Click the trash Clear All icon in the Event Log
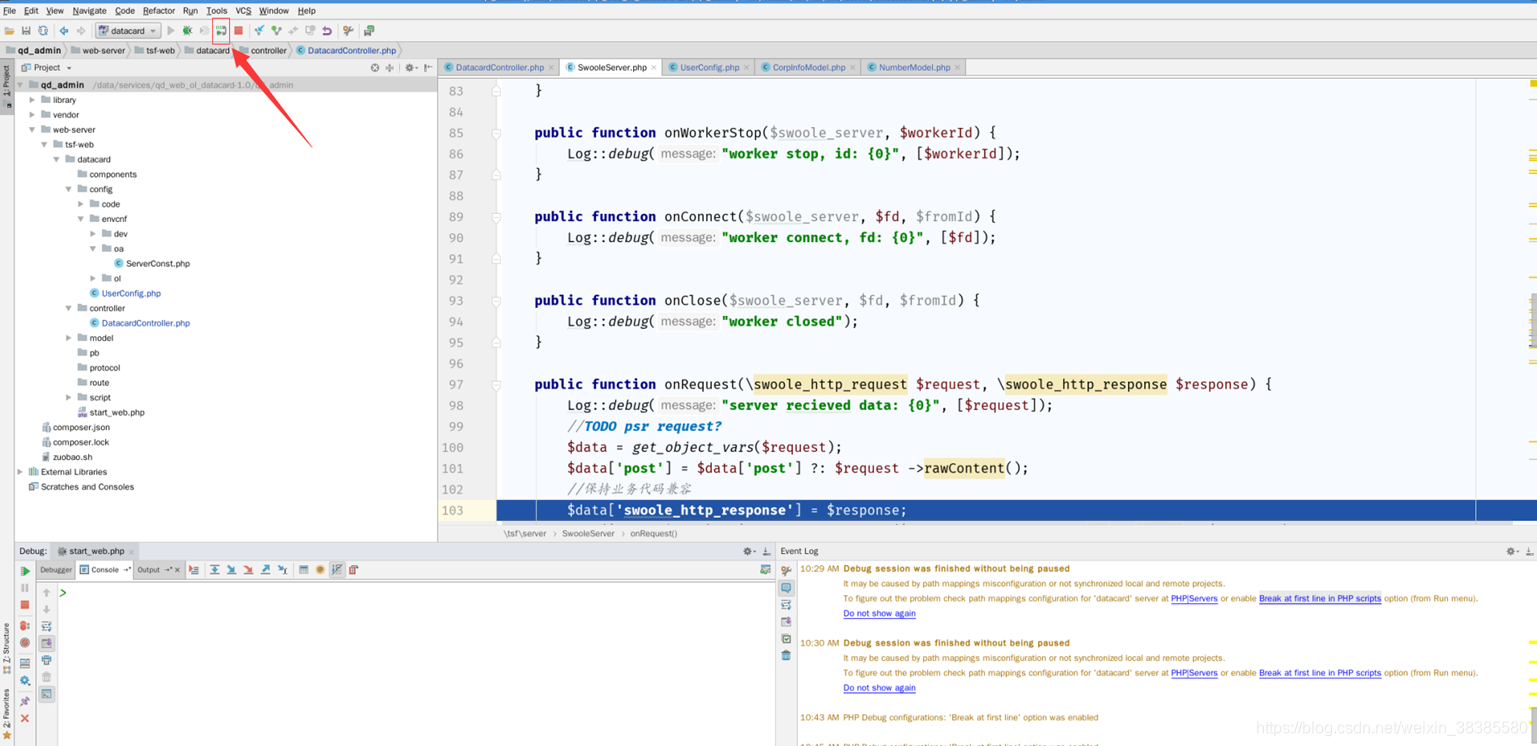This screenshot has width=1537, height=746. pos(786,655)
